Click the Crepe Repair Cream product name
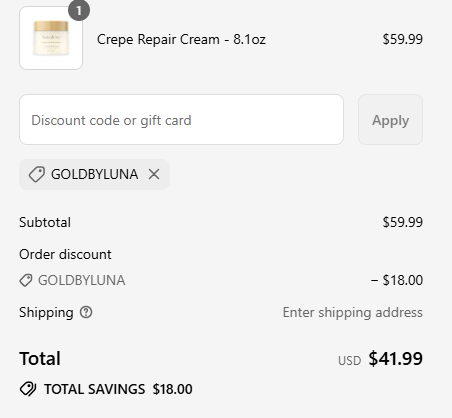The image size is (452, 418). [x=181, y=39]
